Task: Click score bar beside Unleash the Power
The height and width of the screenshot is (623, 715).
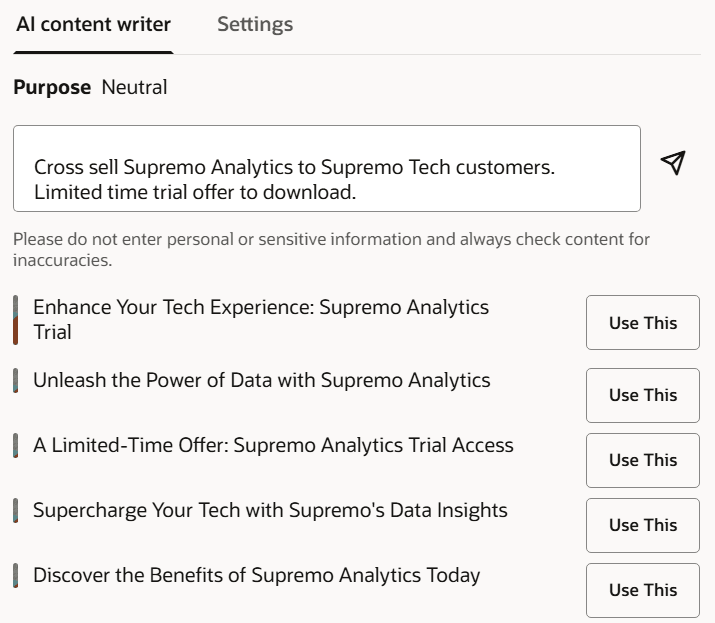Action: coord(16,380)
